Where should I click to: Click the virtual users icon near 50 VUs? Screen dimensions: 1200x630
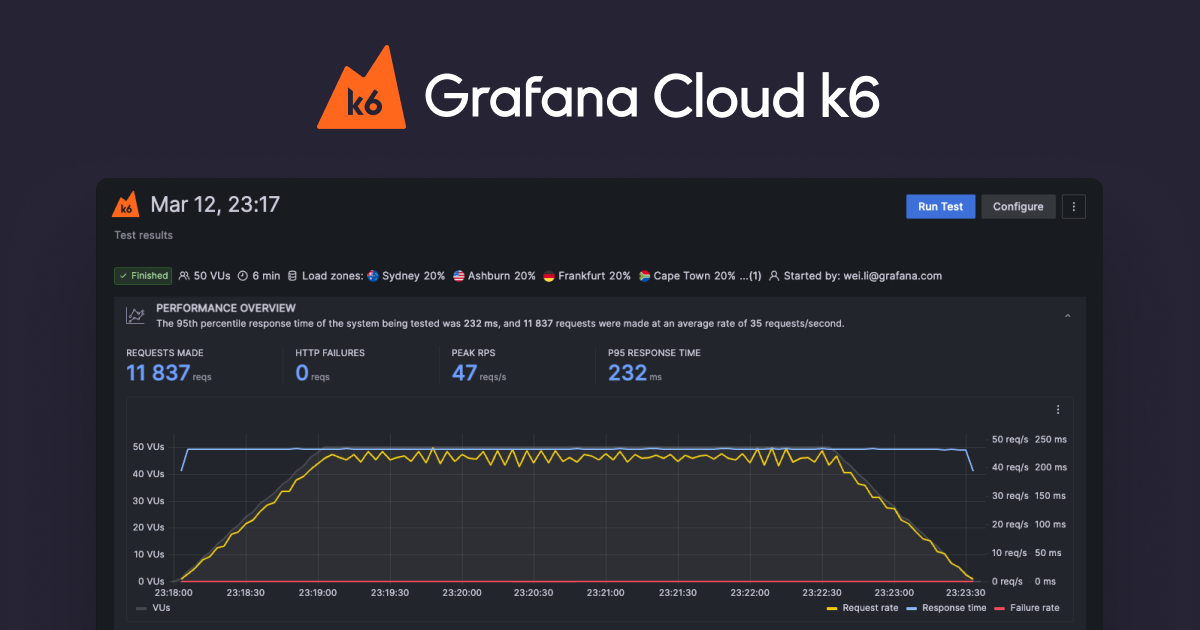point(184,276)
